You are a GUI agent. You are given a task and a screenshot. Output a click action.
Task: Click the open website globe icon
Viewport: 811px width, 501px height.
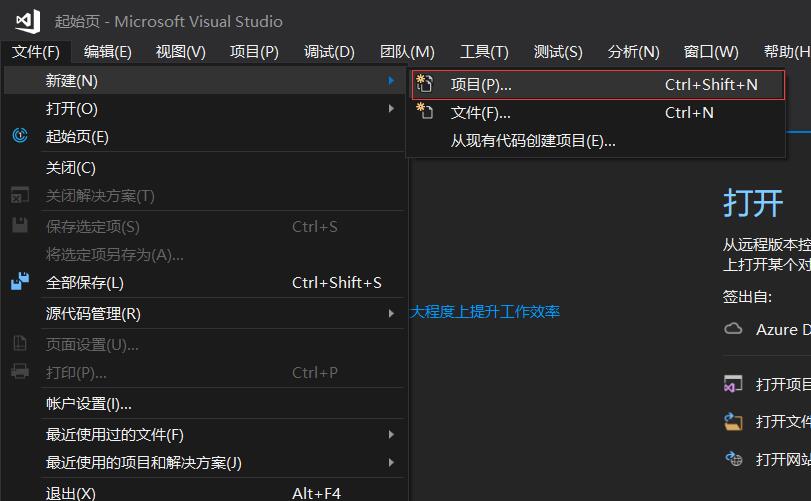[x=733, y=458]
